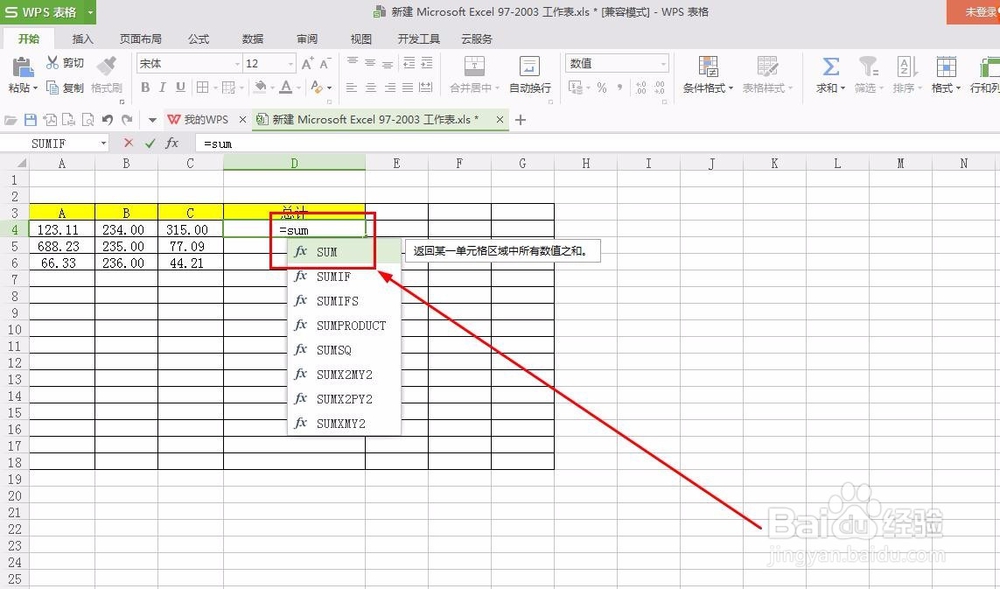Screen dimensions: 1000x589
Task: Align cell text left
Action: tap(351, 87)
